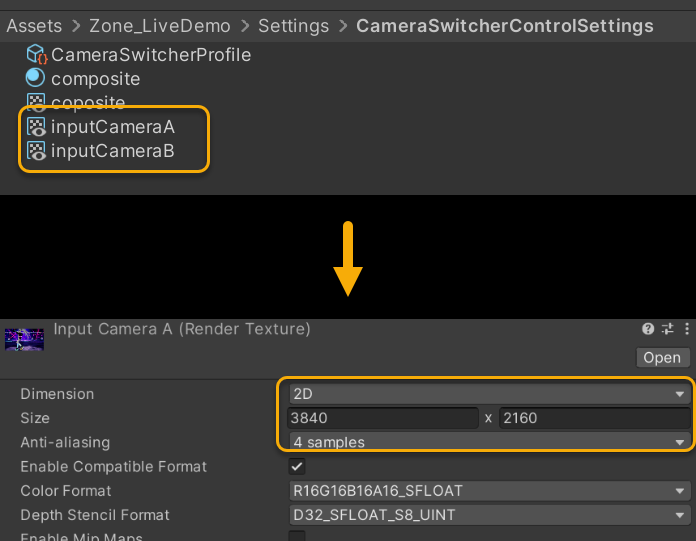
Task: Open the Anti-aliasing dropdown showing 4 samples
Action: (x=488, y=442)
